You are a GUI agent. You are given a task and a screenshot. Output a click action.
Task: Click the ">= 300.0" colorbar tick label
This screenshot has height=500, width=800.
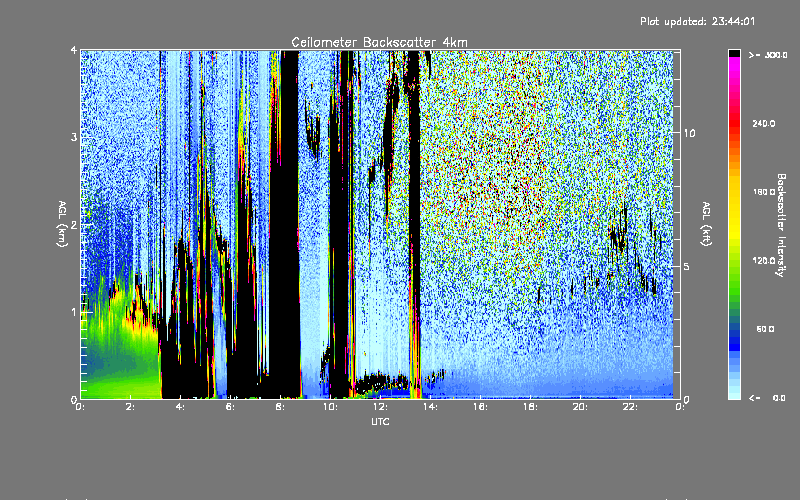click(x=768, y=55)
